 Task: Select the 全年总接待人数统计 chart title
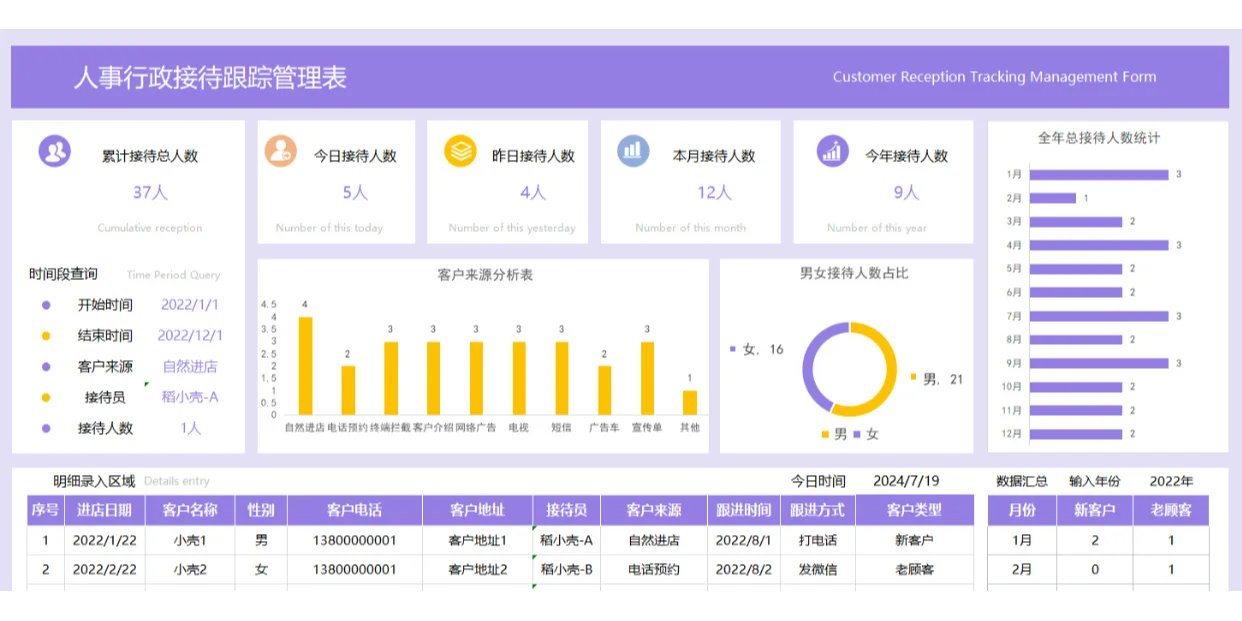pos(1099,138)
